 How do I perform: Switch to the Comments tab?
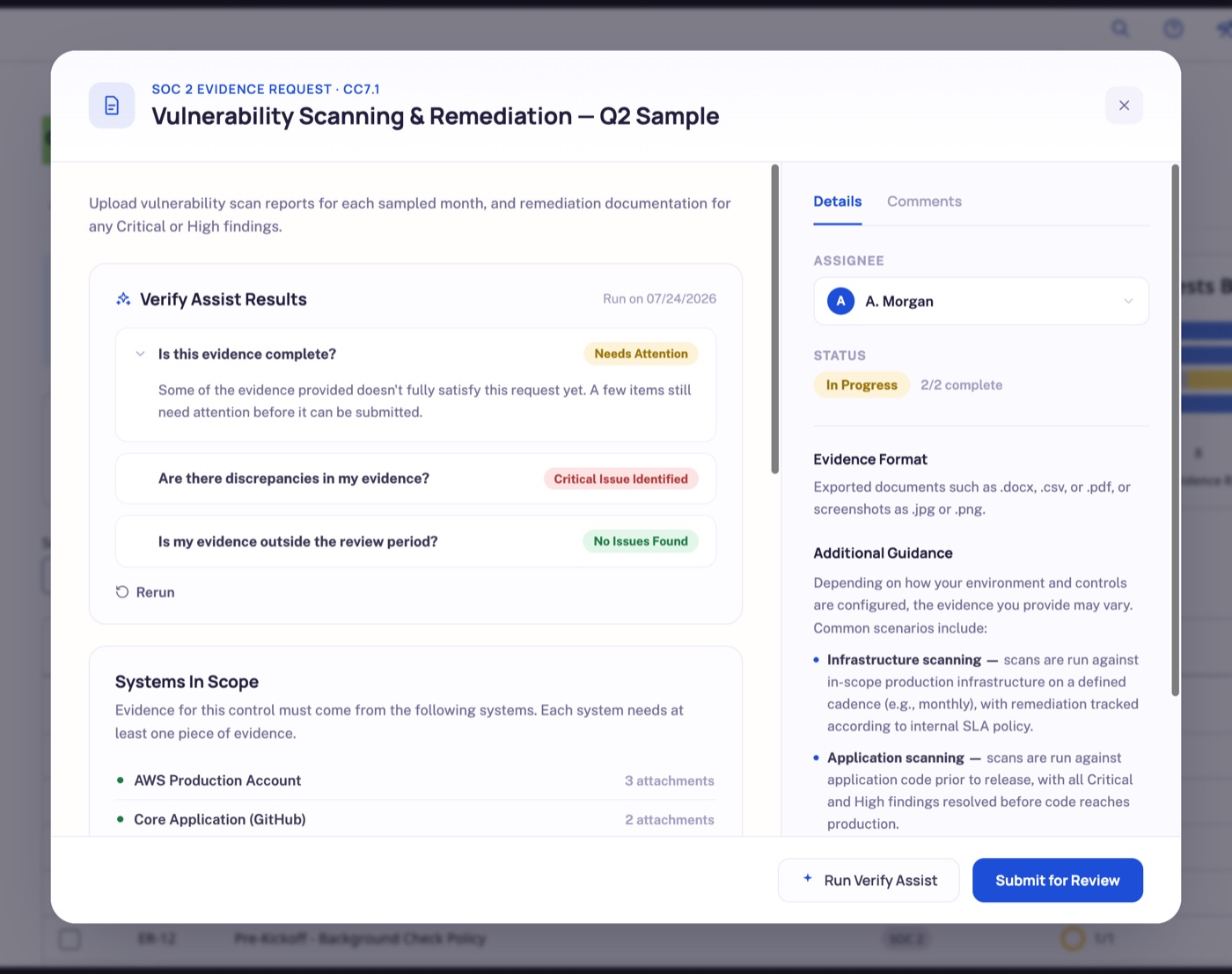click(924, 201)
